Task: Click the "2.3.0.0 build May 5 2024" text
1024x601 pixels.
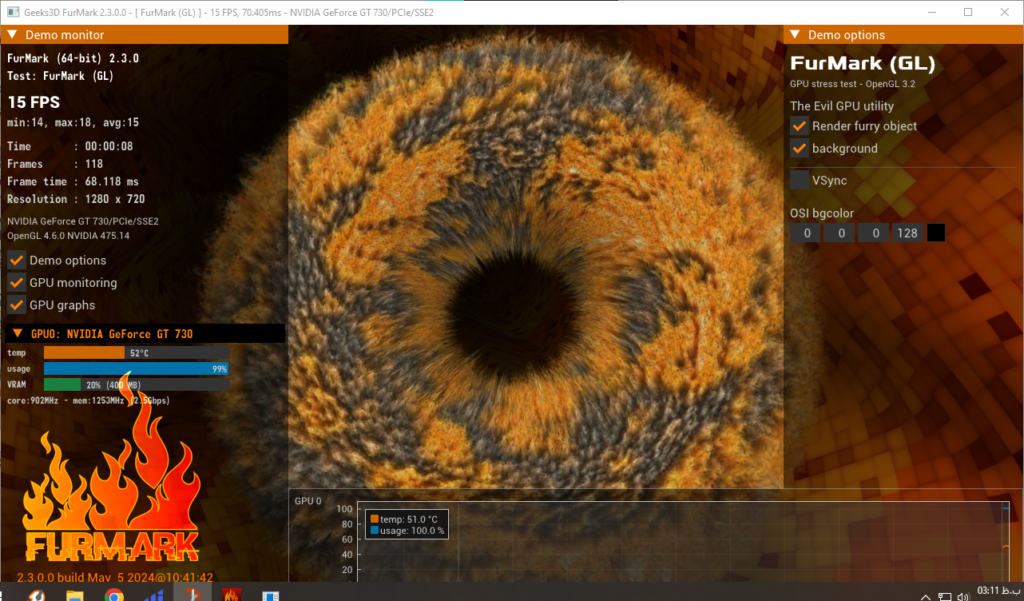Action: pos(115,577)
